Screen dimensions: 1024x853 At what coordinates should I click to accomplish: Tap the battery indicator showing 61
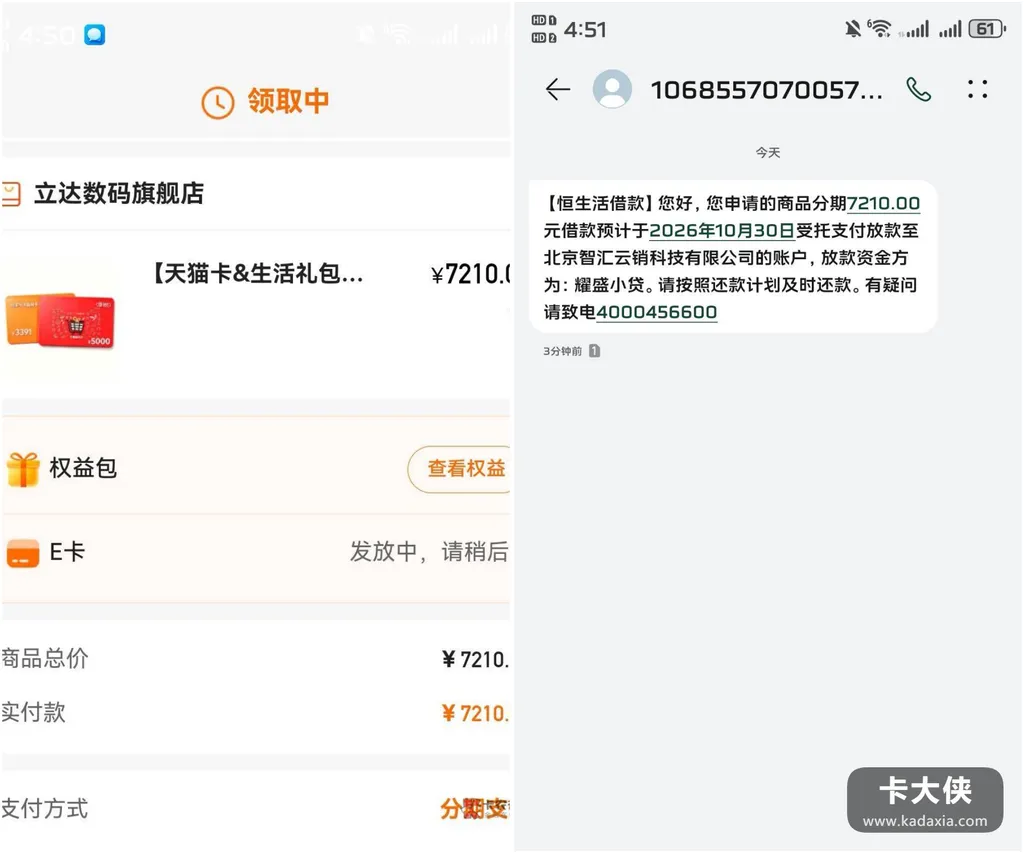(986, 29)
